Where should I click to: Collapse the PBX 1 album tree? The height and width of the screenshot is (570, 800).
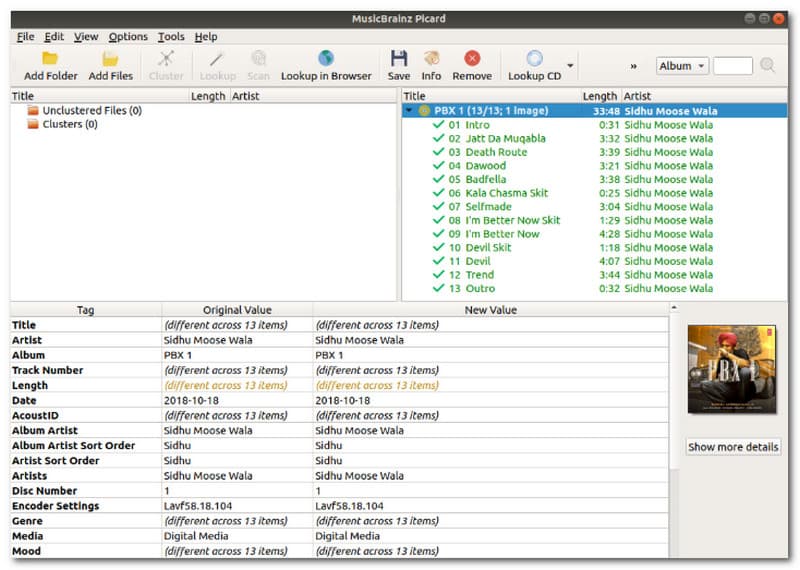409,110
